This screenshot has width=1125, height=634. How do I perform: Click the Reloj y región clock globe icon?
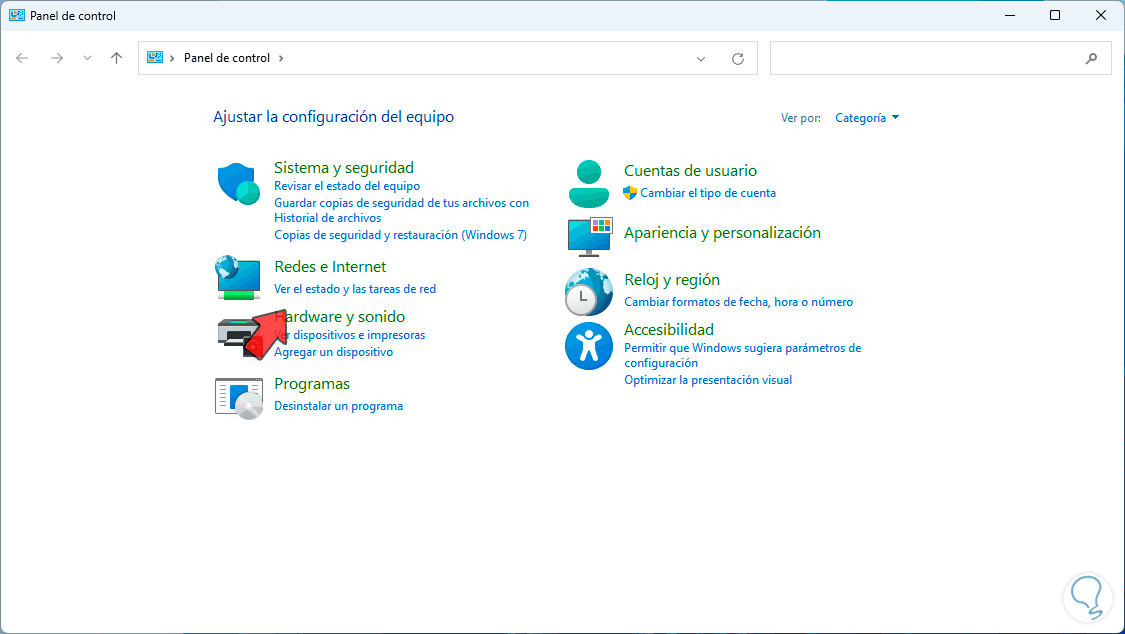[x=588, y=292]
